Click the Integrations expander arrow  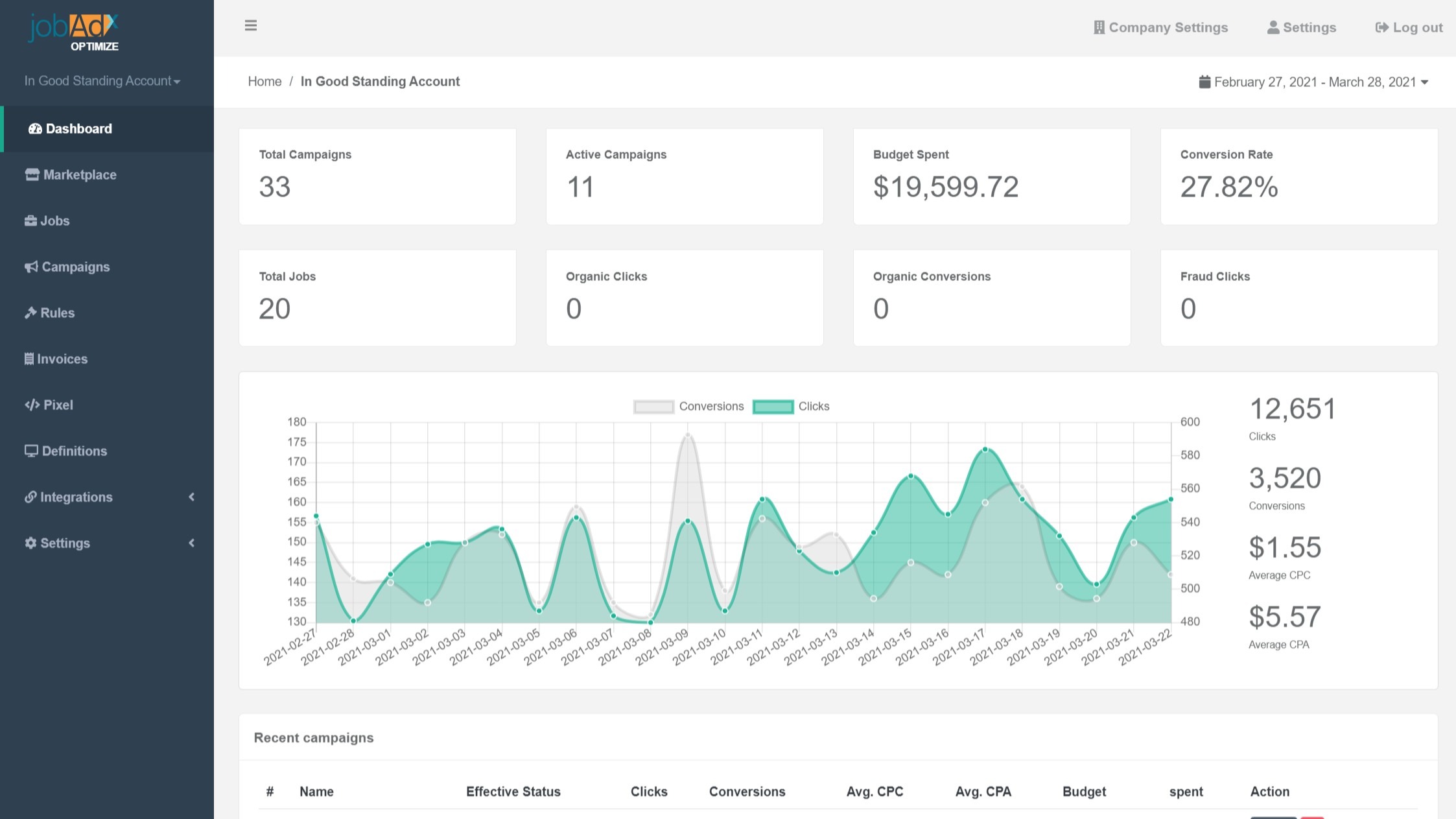[192, 497]
